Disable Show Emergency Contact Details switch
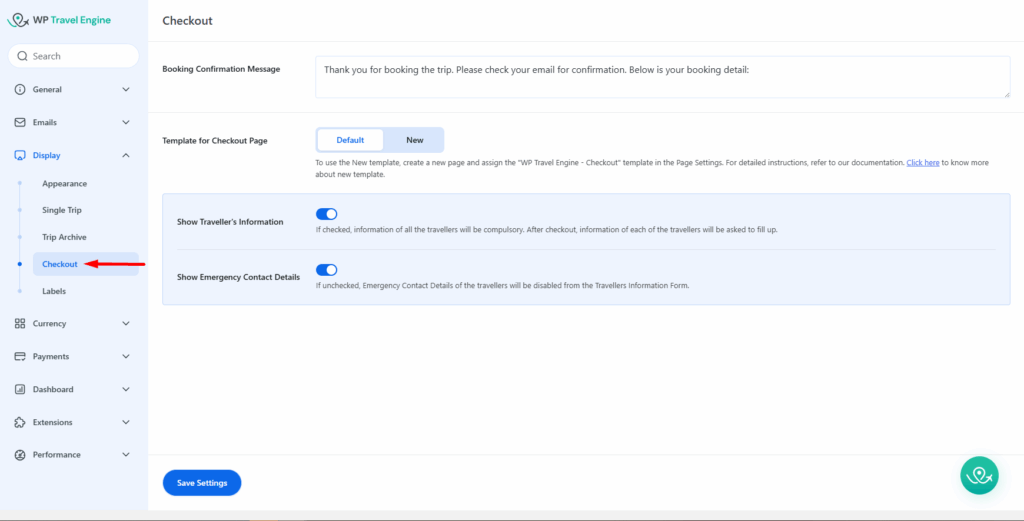Image resolution: width=1024 pixels, height=521 pixels. 326,270
